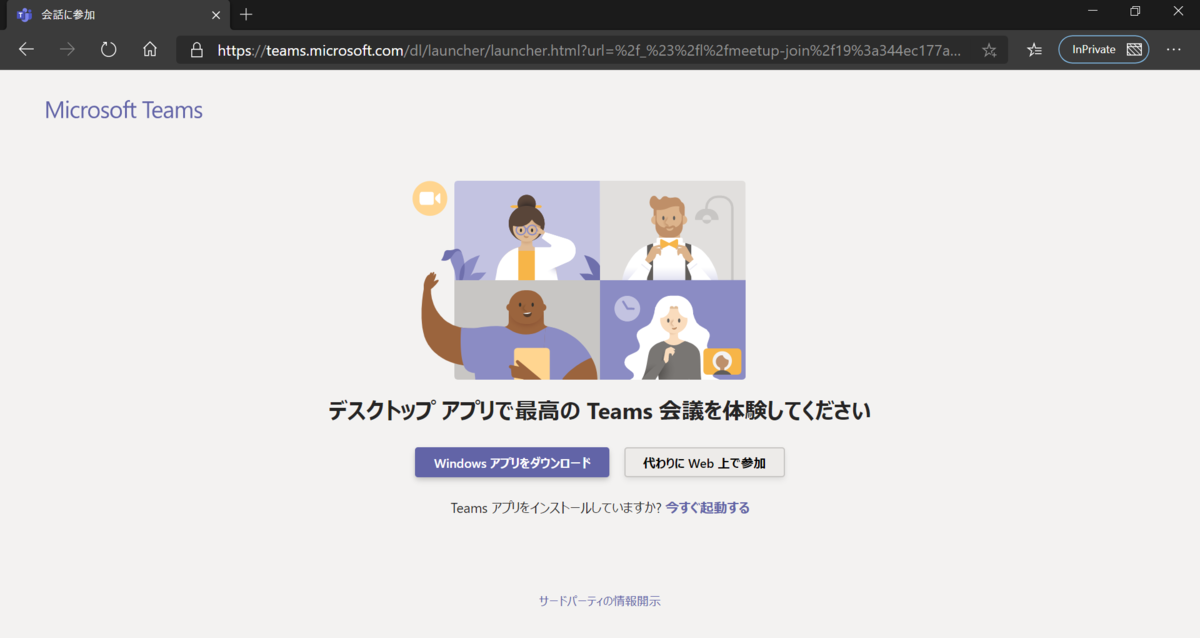Click Windows アプリをダウンロード button
The width and height of the screenshot is (1200, 638).
point(512,463)
